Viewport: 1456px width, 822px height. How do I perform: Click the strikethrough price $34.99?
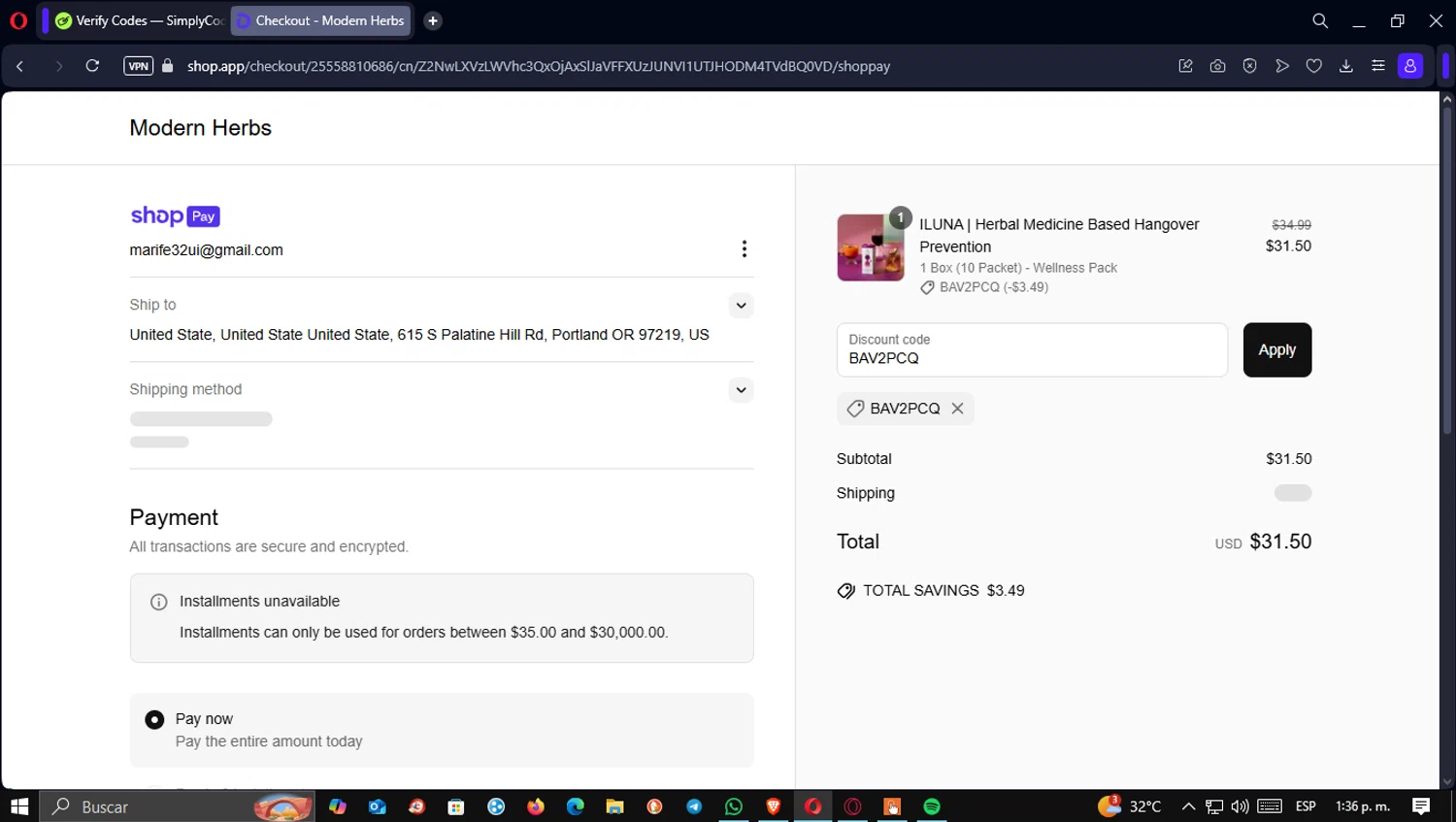pos(1291,224)
